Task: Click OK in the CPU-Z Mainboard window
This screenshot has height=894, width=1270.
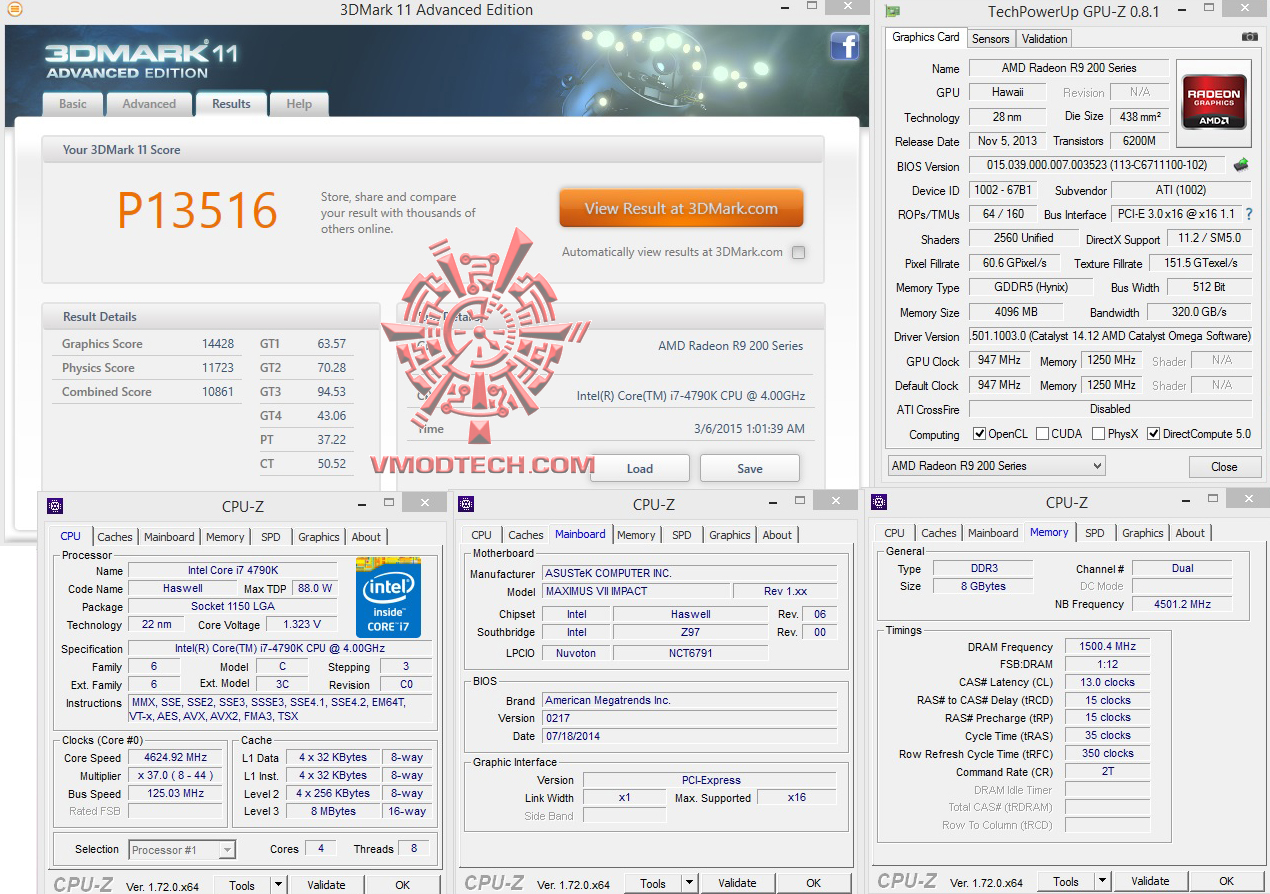Action: [x=813, y=884]
